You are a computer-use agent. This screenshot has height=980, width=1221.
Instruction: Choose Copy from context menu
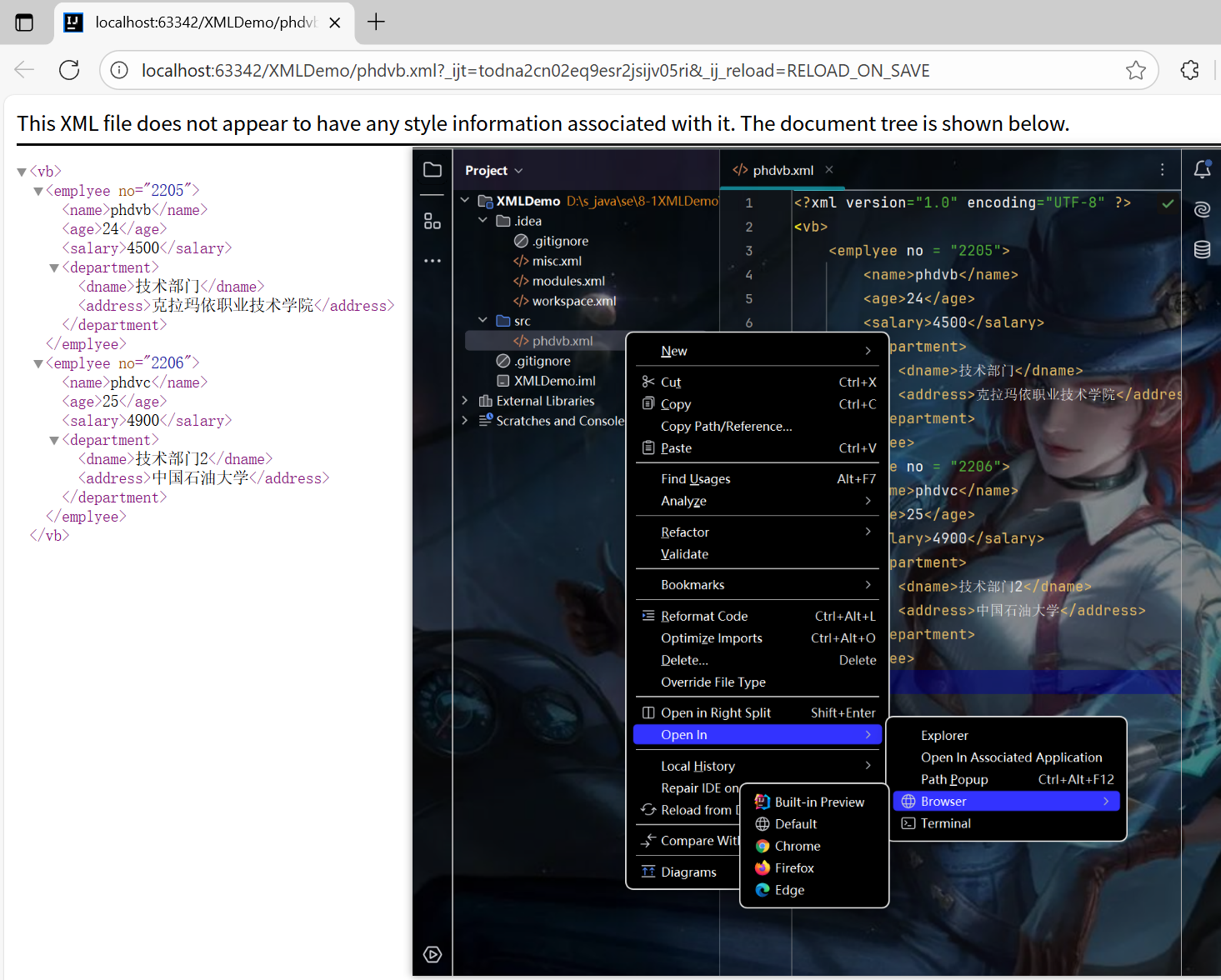pos(756,404)
